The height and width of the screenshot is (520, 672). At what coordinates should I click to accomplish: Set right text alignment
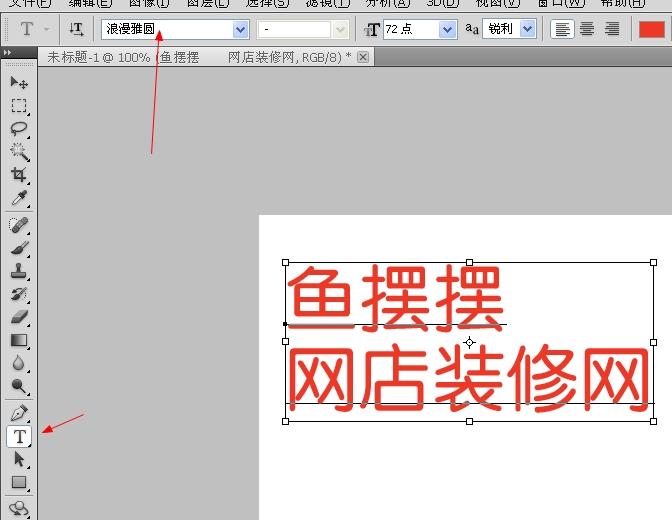pyautogui.click(x=611, y=29)
